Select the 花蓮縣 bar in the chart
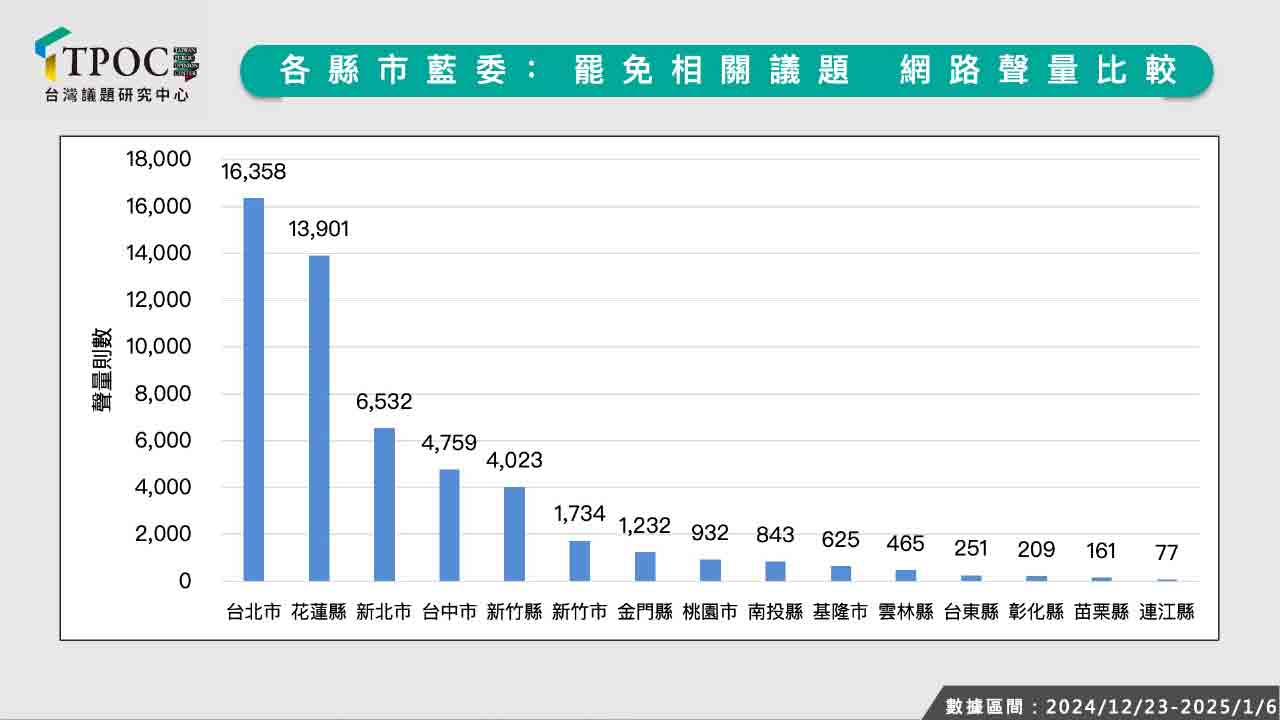This screenshot has width=1280, height=720. point(319,418)
